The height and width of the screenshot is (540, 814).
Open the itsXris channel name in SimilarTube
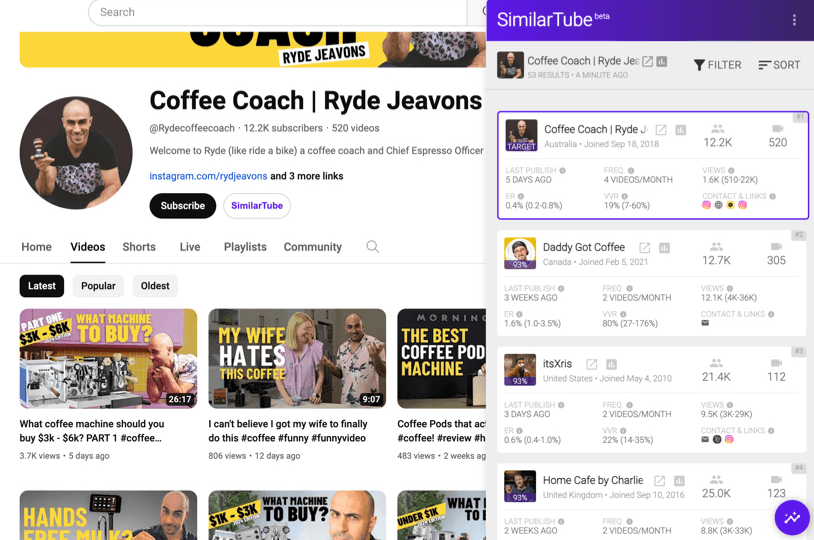[558, 363]
